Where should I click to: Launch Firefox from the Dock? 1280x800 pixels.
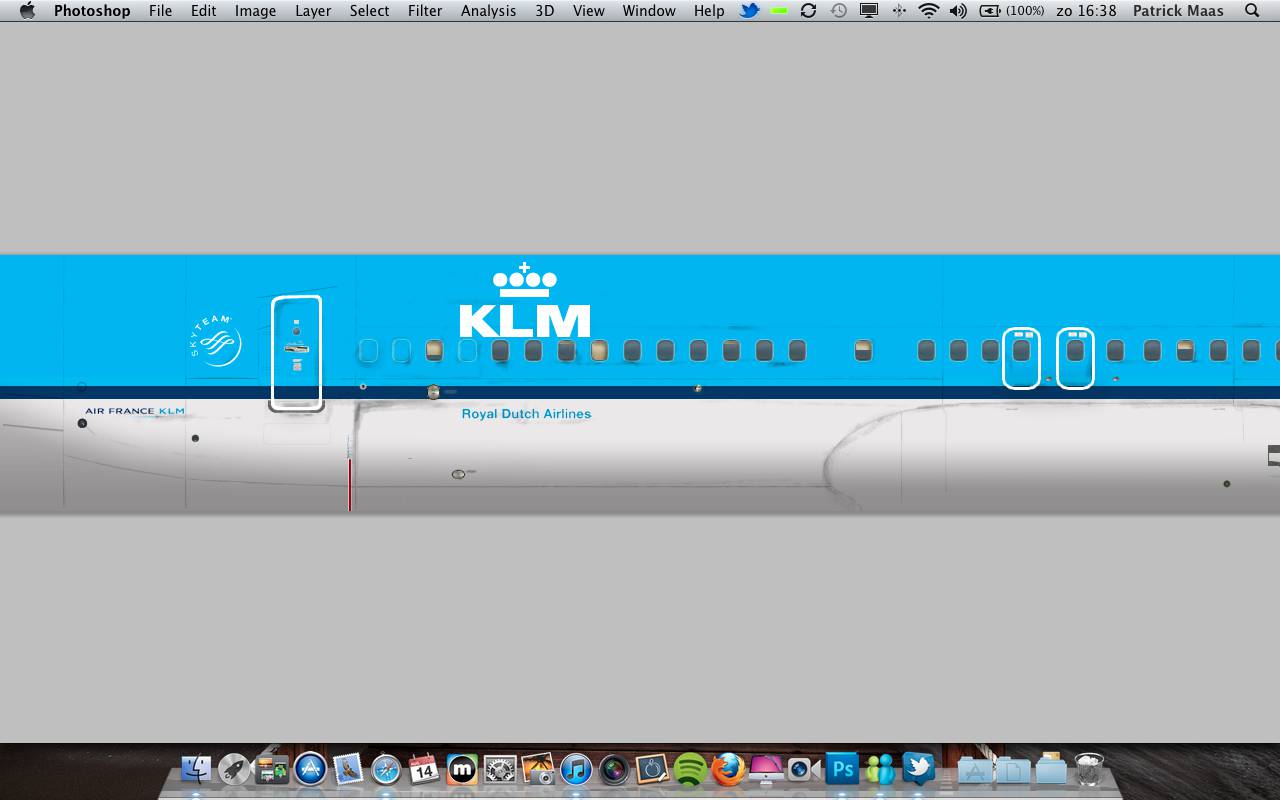click(x=728, y=769)
